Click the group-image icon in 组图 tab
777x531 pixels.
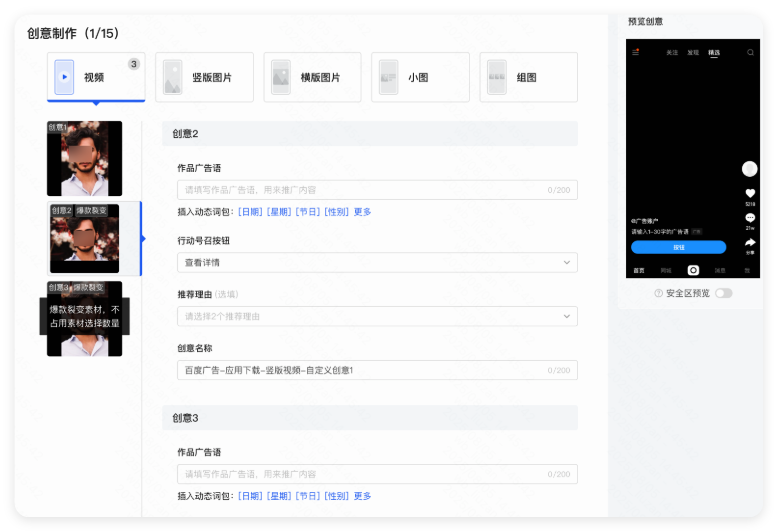497,77
